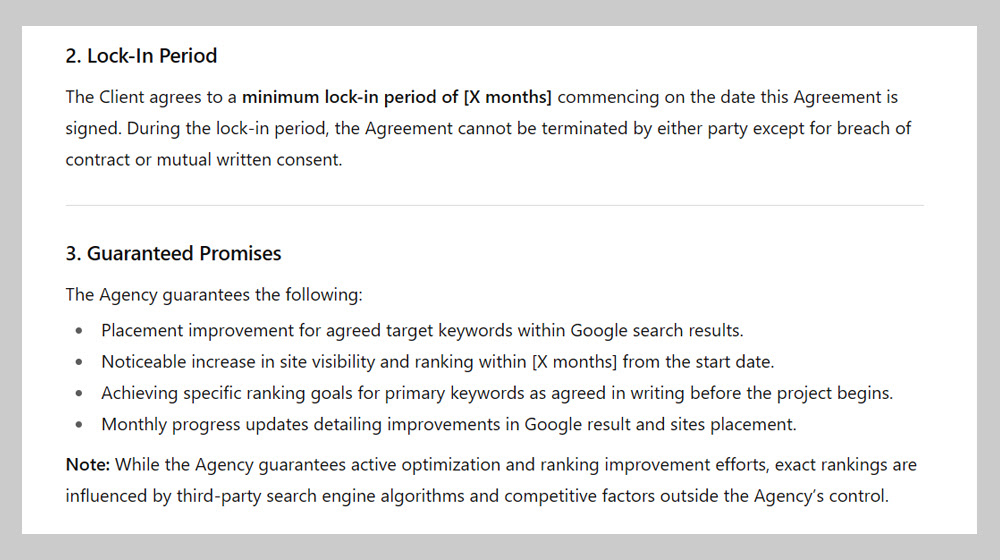This screenshot has height=560, width=1000.
Task: Click the bold "[X months]" placeholder in Lock-In paragraph
Action: (508, 98)
